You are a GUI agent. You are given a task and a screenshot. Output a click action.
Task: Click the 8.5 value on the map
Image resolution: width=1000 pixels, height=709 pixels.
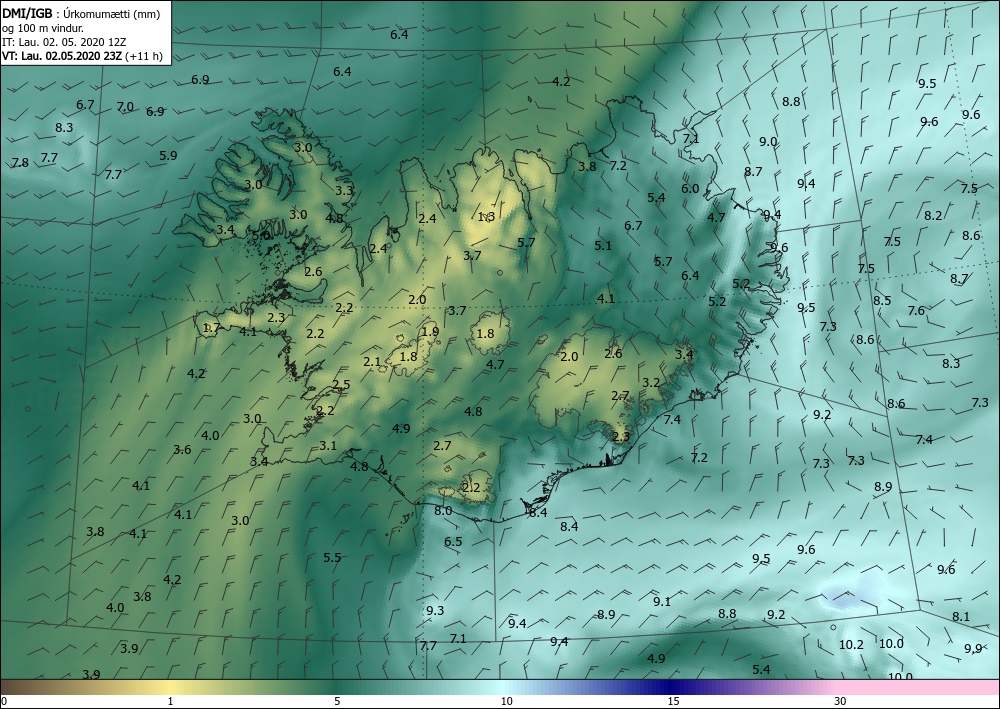click(x=882, y=300)
